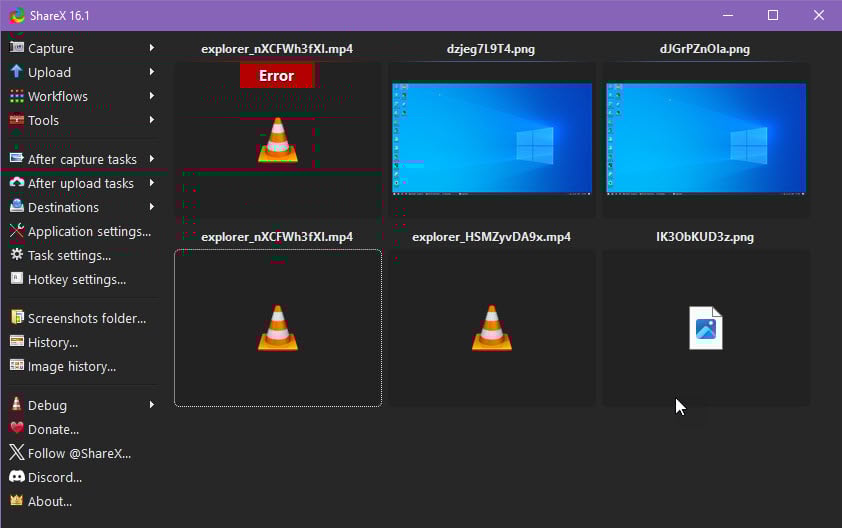This screenshot has width=842, height=528.
Task: Select the highlighted explorer_nXCFWh3fXI.mp4 thumbnail
Action: pyautogui.click(x=278, y=328)
